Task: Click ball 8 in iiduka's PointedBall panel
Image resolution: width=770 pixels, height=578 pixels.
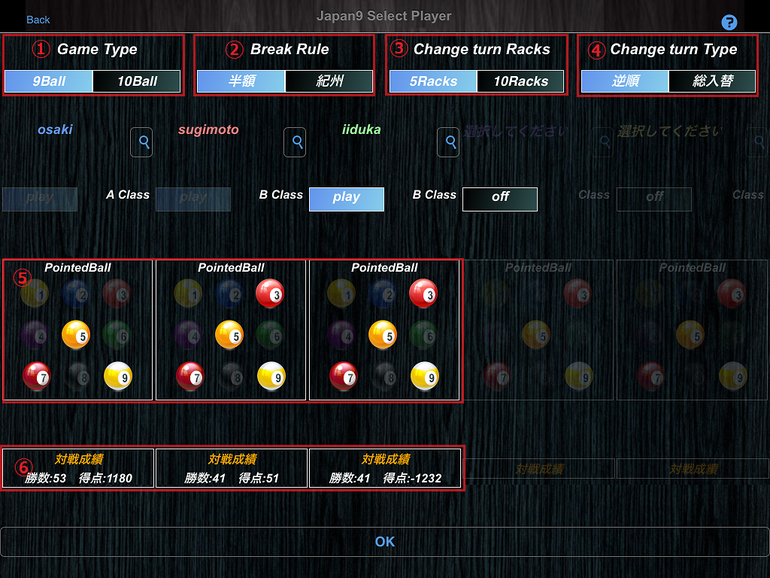Action: [384, 376]
